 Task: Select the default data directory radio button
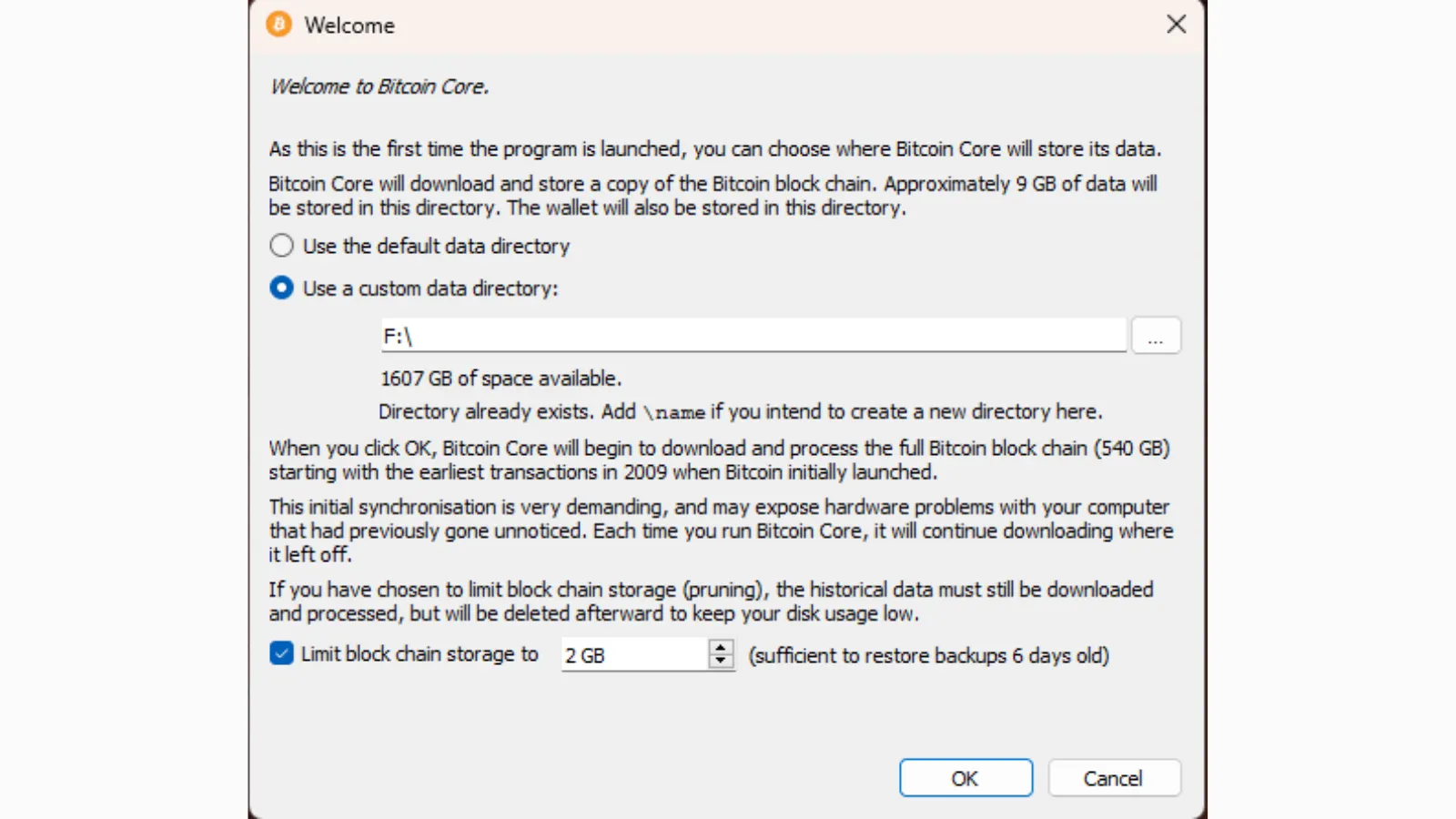[282, 246]
